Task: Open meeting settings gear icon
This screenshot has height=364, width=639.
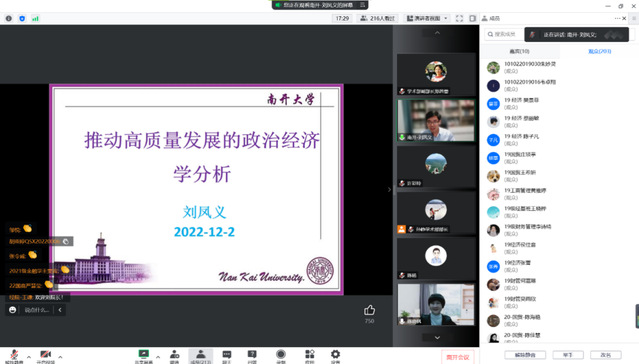Action: tap(335, 356)
